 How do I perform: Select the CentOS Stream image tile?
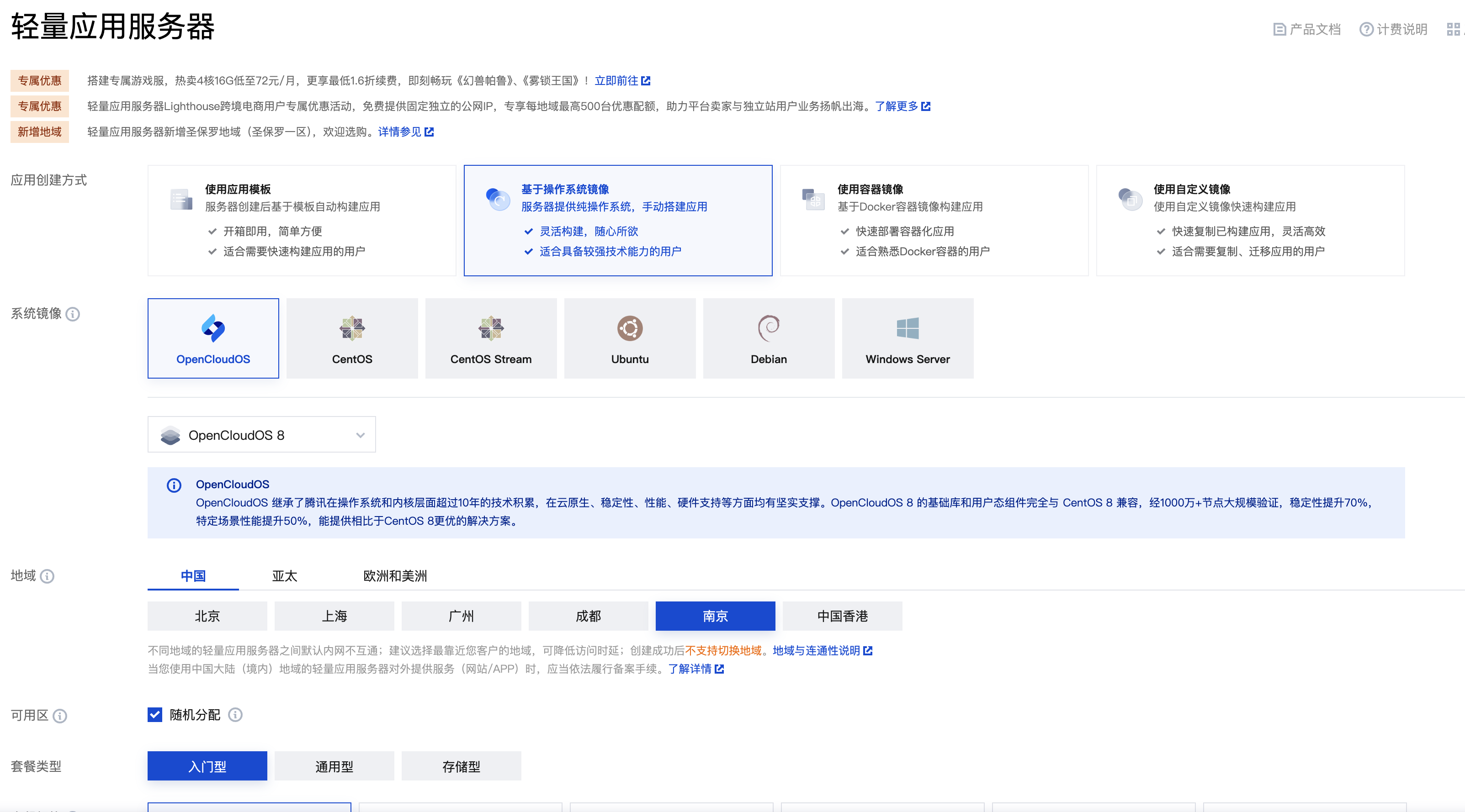tap(491, 339)
